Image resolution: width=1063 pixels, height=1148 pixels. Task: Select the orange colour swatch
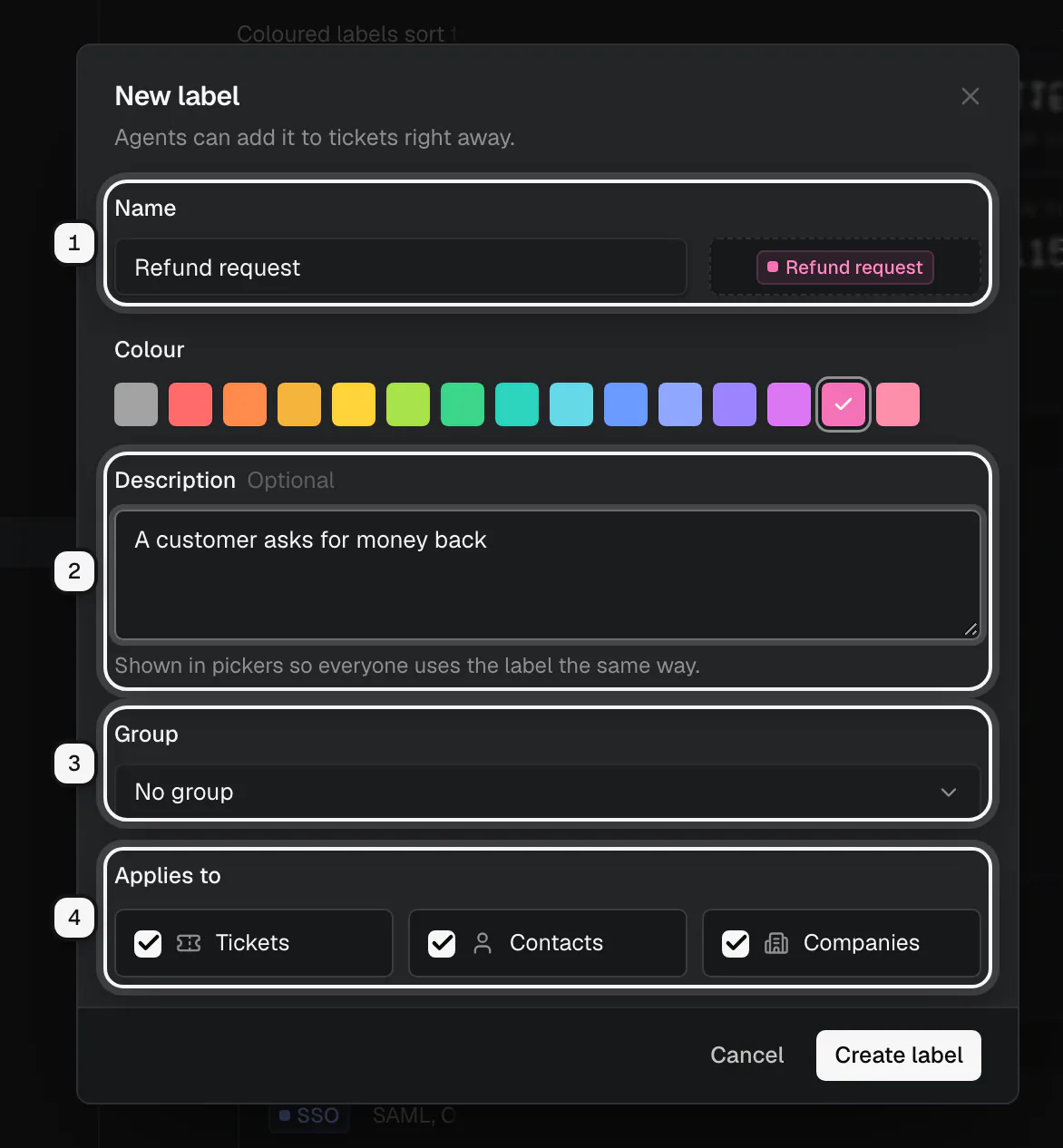[x=245, y=404]
